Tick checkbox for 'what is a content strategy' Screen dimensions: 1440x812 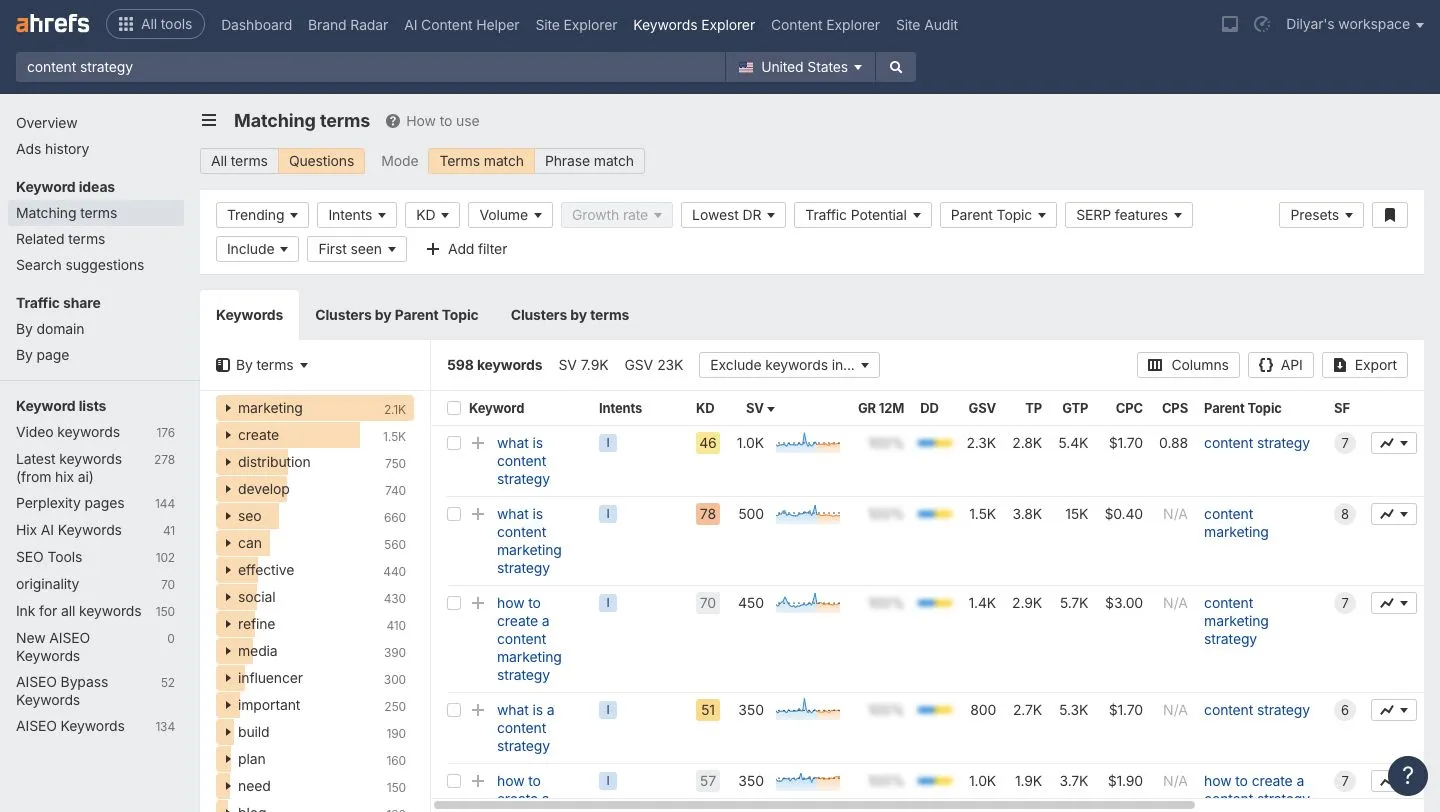pyautogui.click(x=454, y=710)
